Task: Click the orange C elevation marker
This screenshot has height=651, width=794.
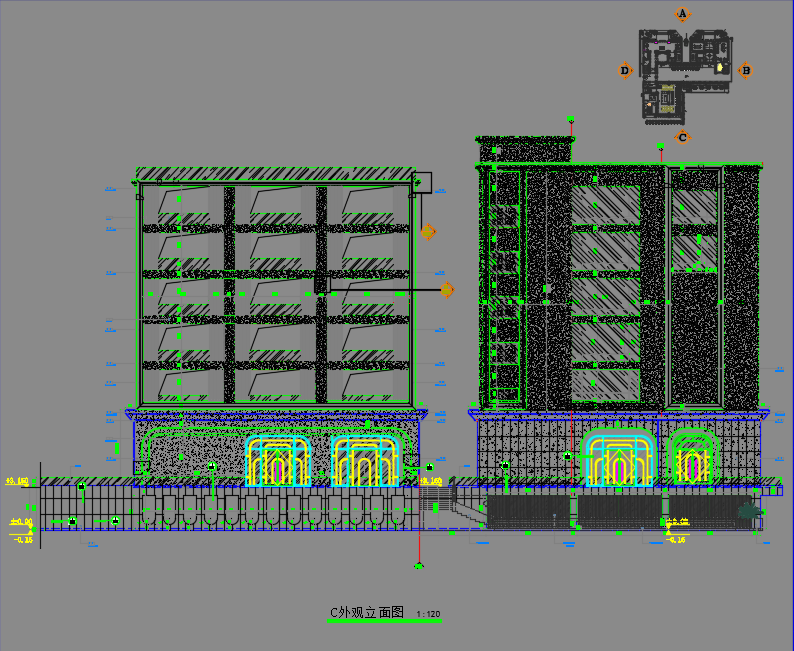Action: (x=683, y=137)
